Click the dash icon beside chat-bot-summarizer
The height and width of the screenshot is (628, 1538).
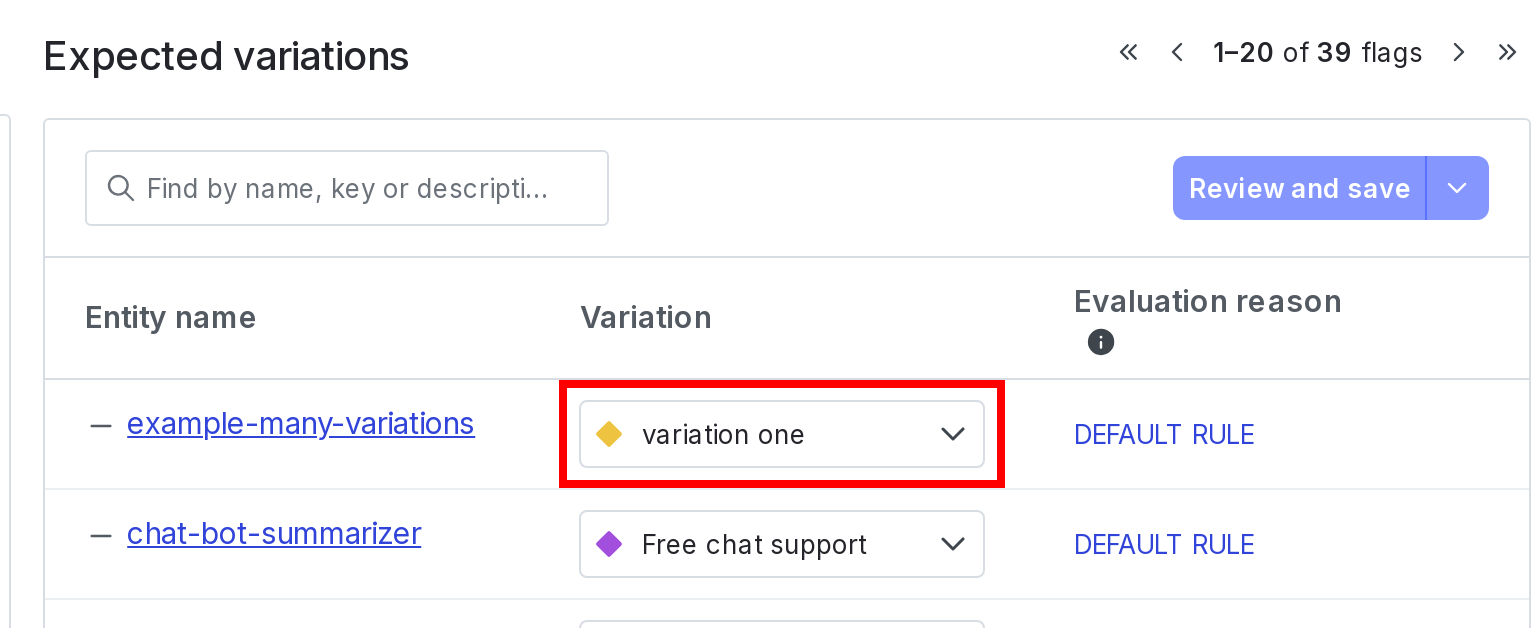pyautogui.click(x=100, y=535)
